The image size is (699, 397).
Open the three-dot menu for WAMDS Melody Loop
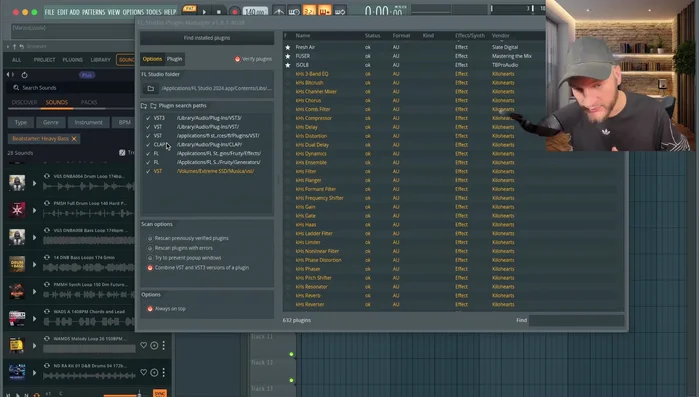(164, 345)
